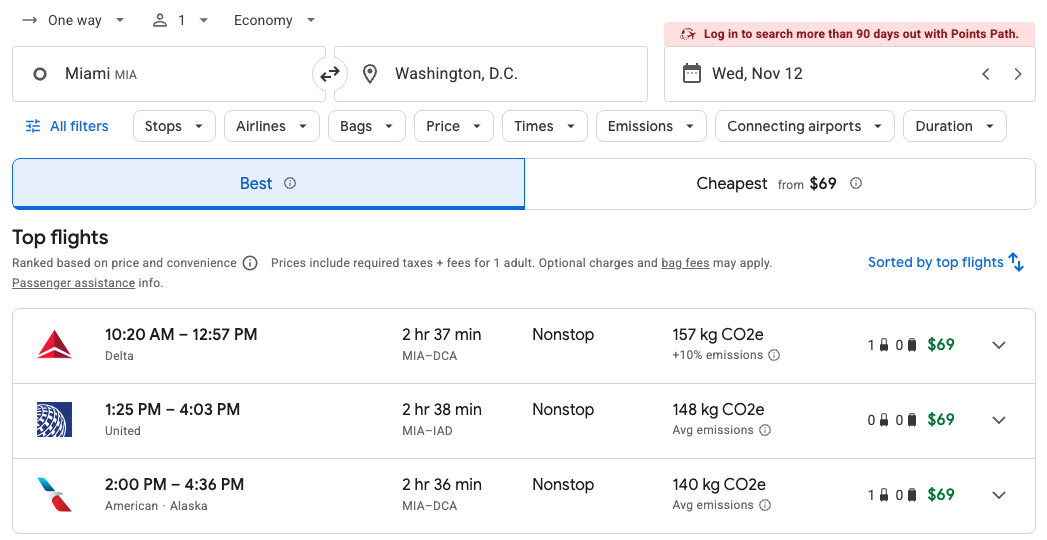1047x540 pixels.
Task: Click the Washington, D.C. destination field
Action: tap(491, 74)
